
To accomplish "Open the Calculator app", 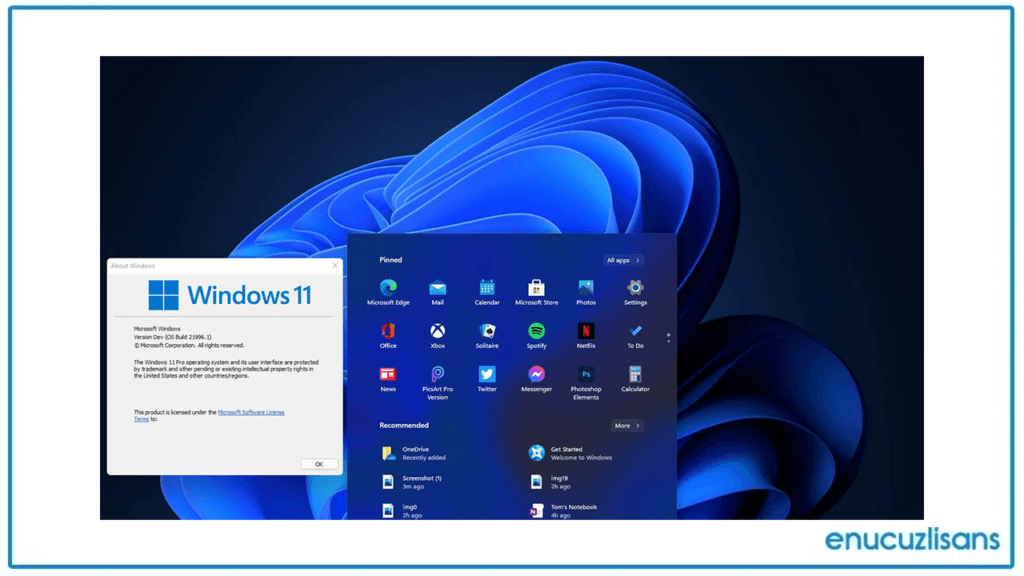I will tap(635, 375).
